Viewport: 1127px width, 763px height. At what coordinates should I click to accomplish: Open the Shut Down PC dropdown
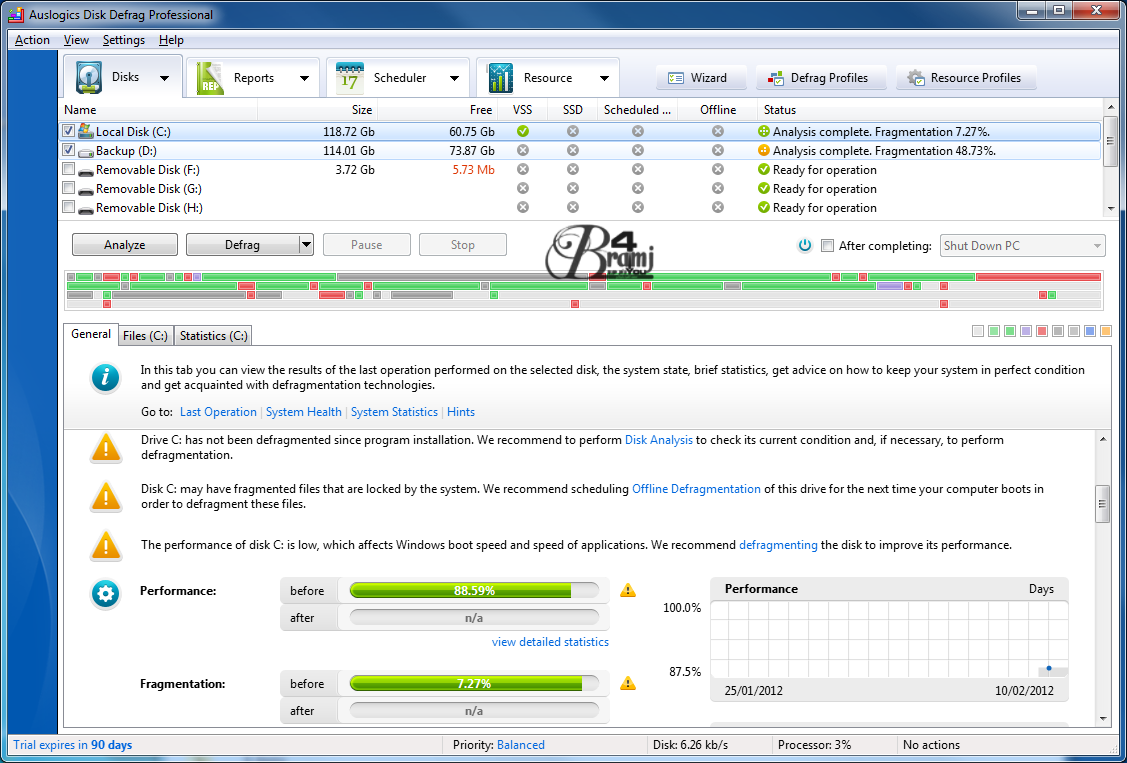1097,245
